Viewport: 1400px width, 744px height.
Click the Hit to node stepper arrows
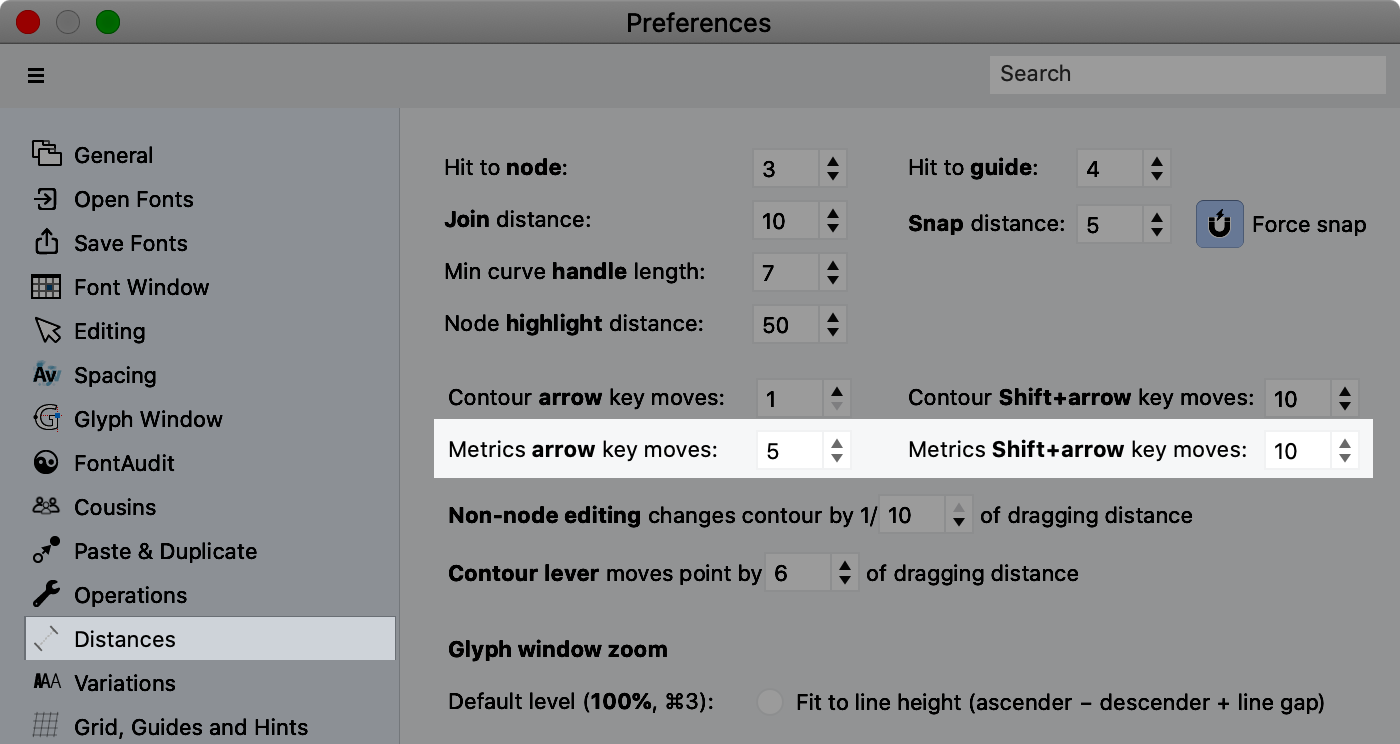(x=833, y=168)
